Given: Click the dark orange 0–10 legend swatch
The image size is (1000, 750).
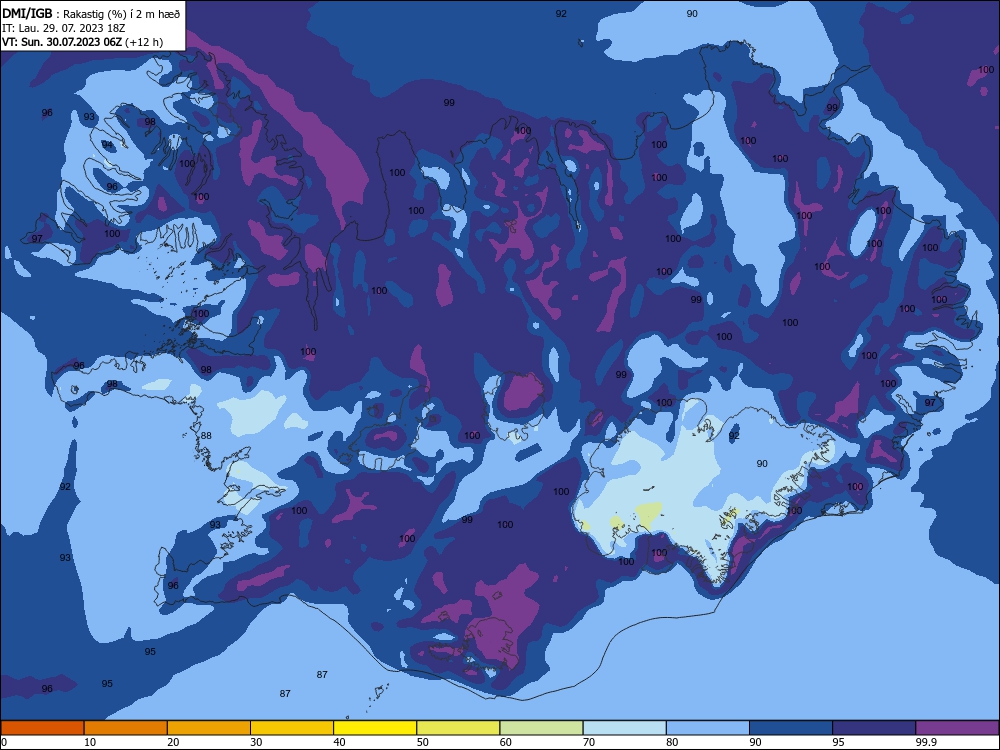Looking at the screenshot, I should tap(42, 728).
